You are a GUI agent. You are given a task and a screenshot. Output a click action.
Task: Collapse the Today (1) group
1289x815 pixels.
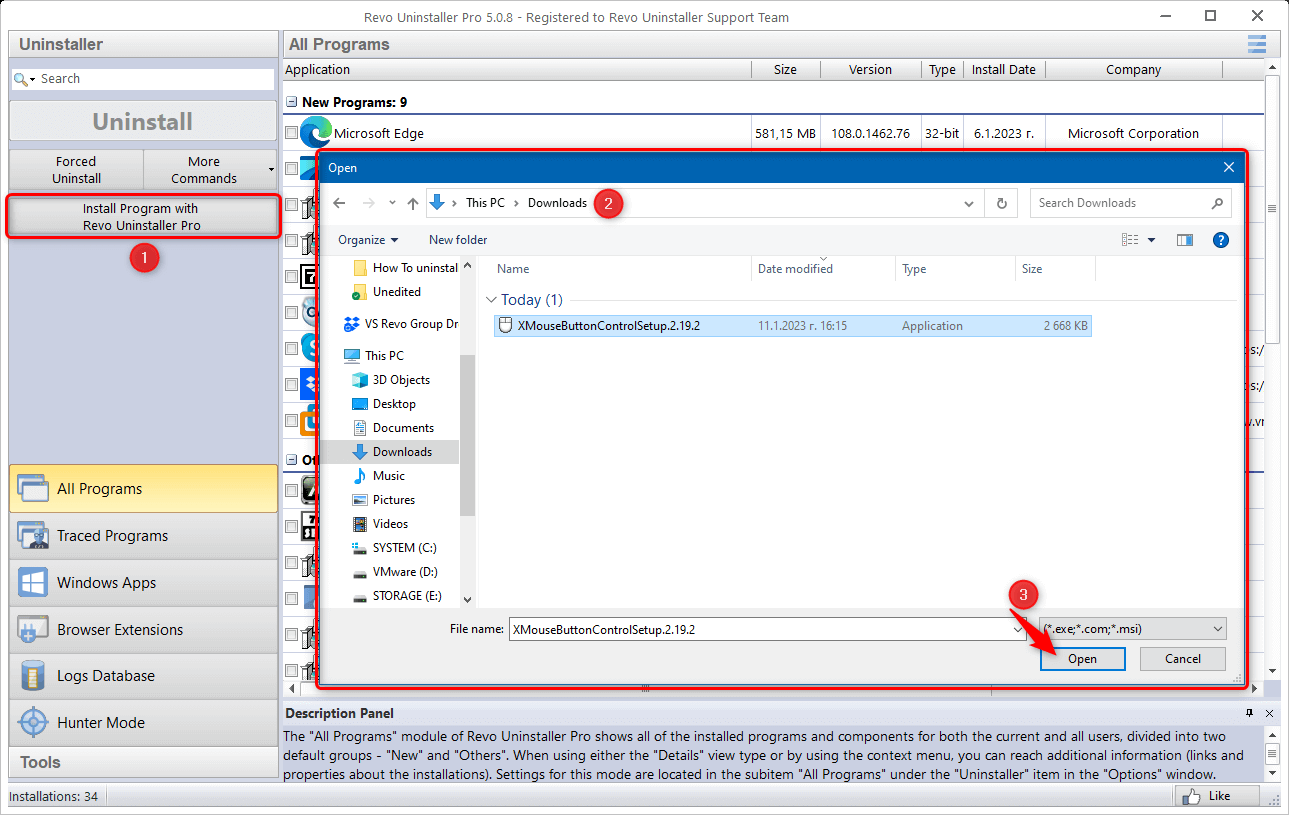point(491,300)
